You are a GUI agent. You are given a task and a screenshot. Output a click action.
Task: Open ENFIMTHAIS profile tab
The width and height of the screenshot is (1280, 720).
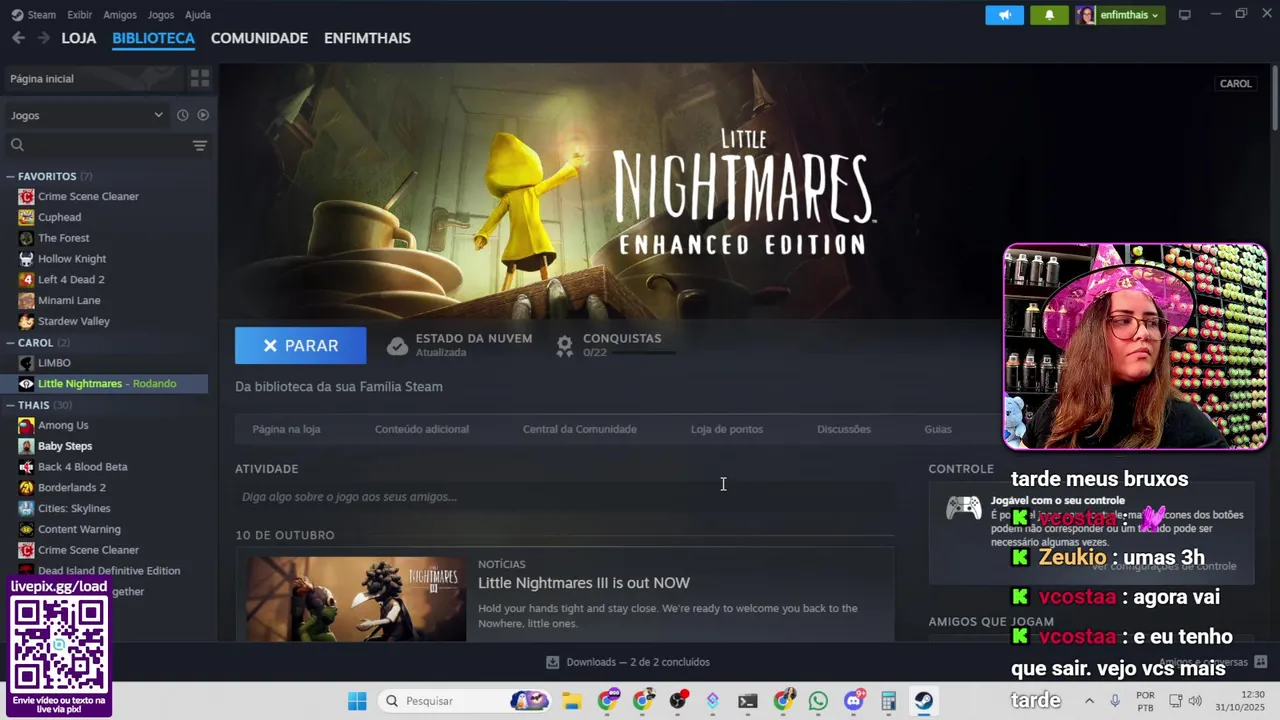367,38
